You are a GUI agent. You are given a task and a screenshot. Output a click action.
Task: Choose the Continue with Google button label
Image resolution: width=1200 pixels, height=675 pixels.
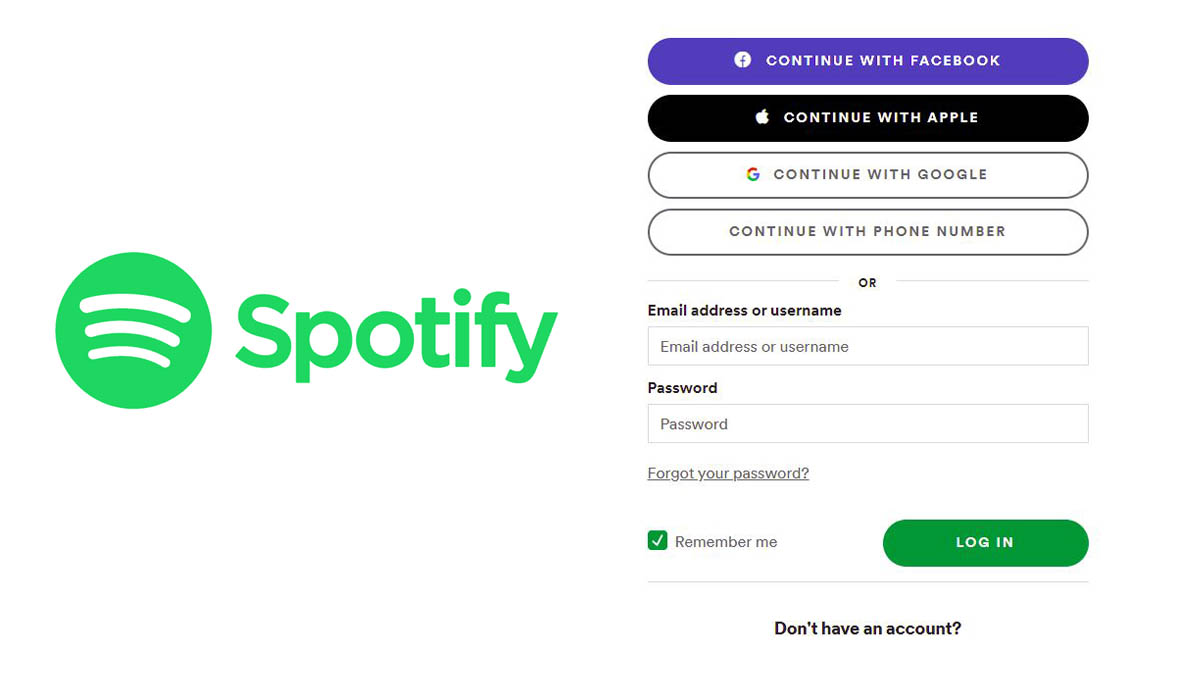(880, 174)
